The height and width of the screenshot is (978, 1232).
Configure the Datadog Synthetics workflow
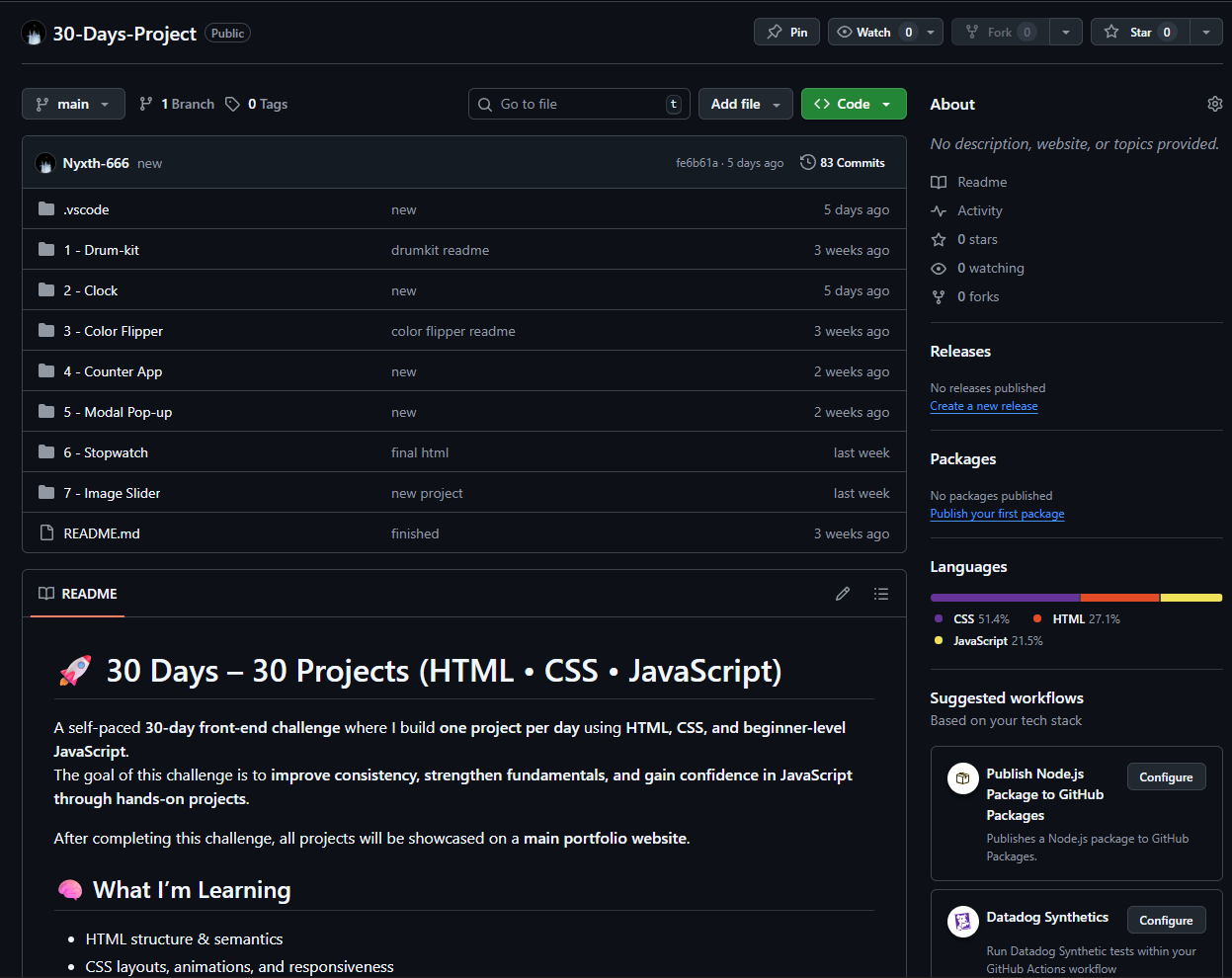pyautogui.click(x=1166, y=921)
